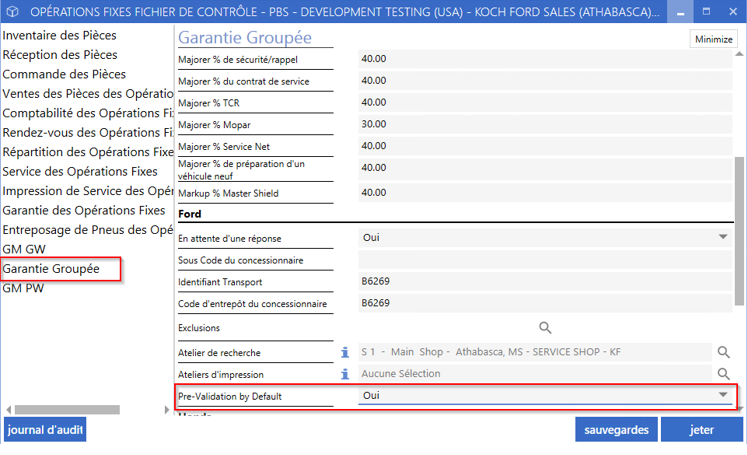The width and height of the screenshot is (747, 455).
Task: Select Service des Opérations Fixes
Action: click(80, 172)
